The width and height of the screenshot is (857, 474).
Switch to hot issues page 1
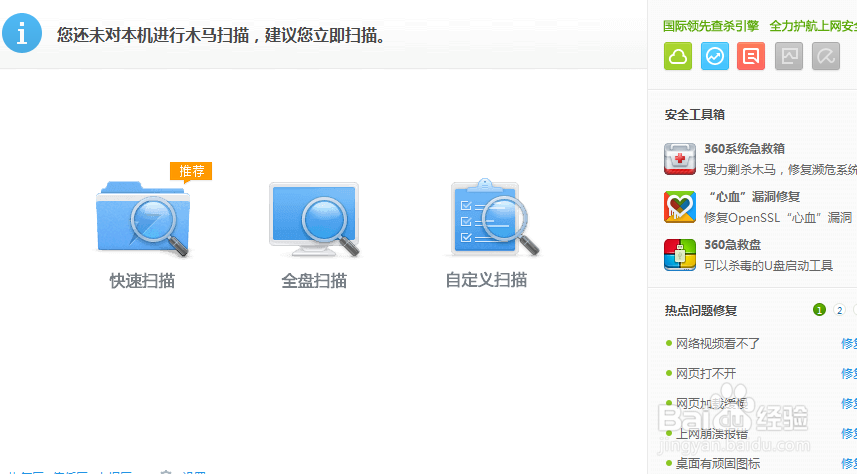tap(819, 310)
